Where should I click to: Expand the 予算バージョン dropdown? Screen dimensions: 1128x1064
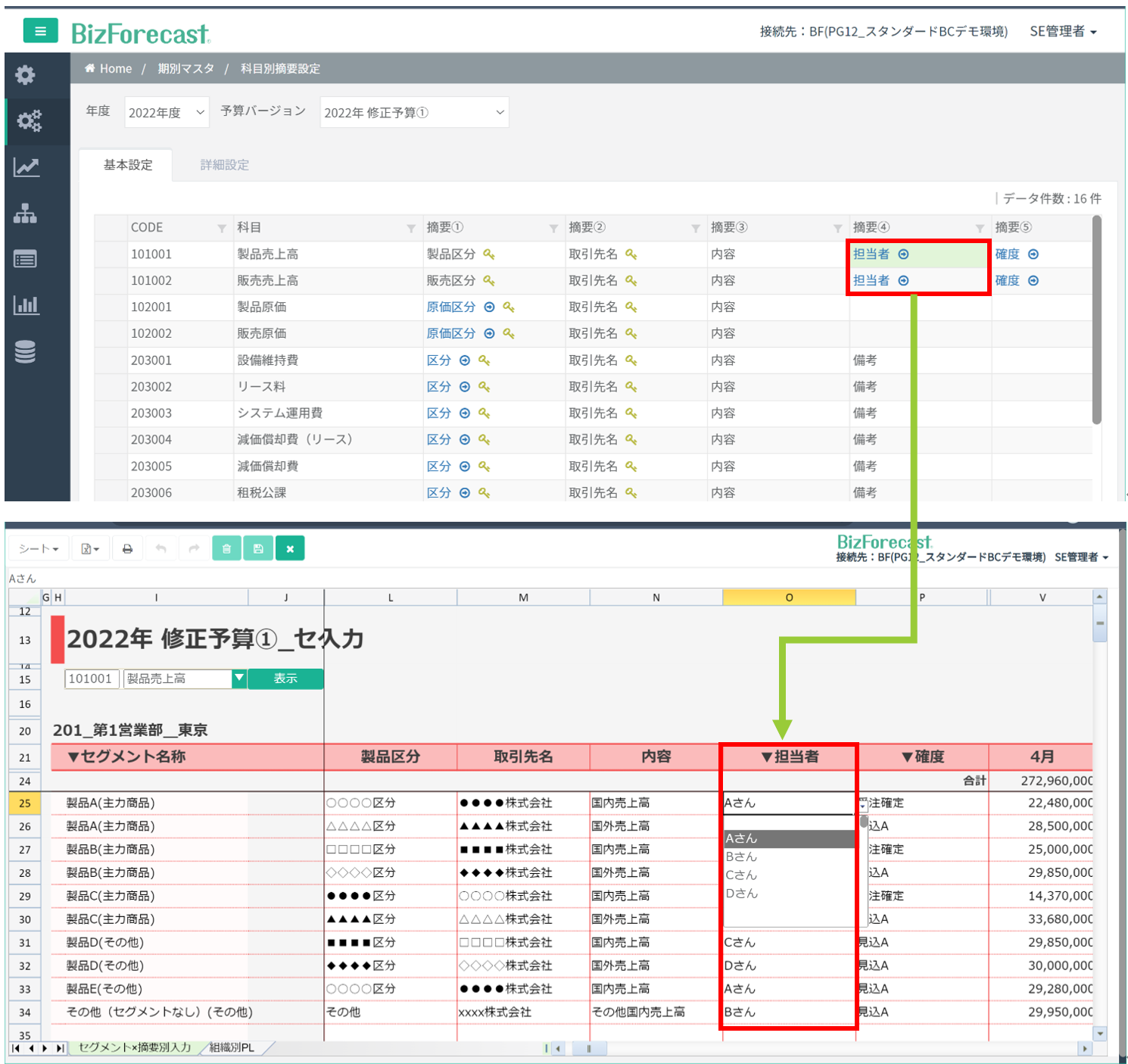point(414,113)
